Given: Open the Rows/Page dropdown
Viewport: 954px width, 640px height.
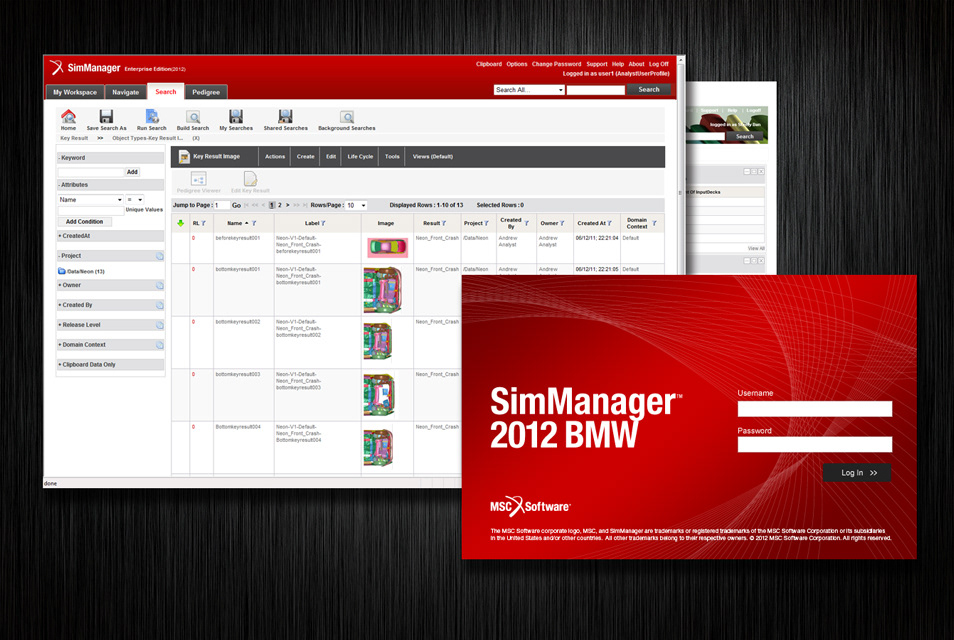Looking at the screenshot, I should coord(357,206).
